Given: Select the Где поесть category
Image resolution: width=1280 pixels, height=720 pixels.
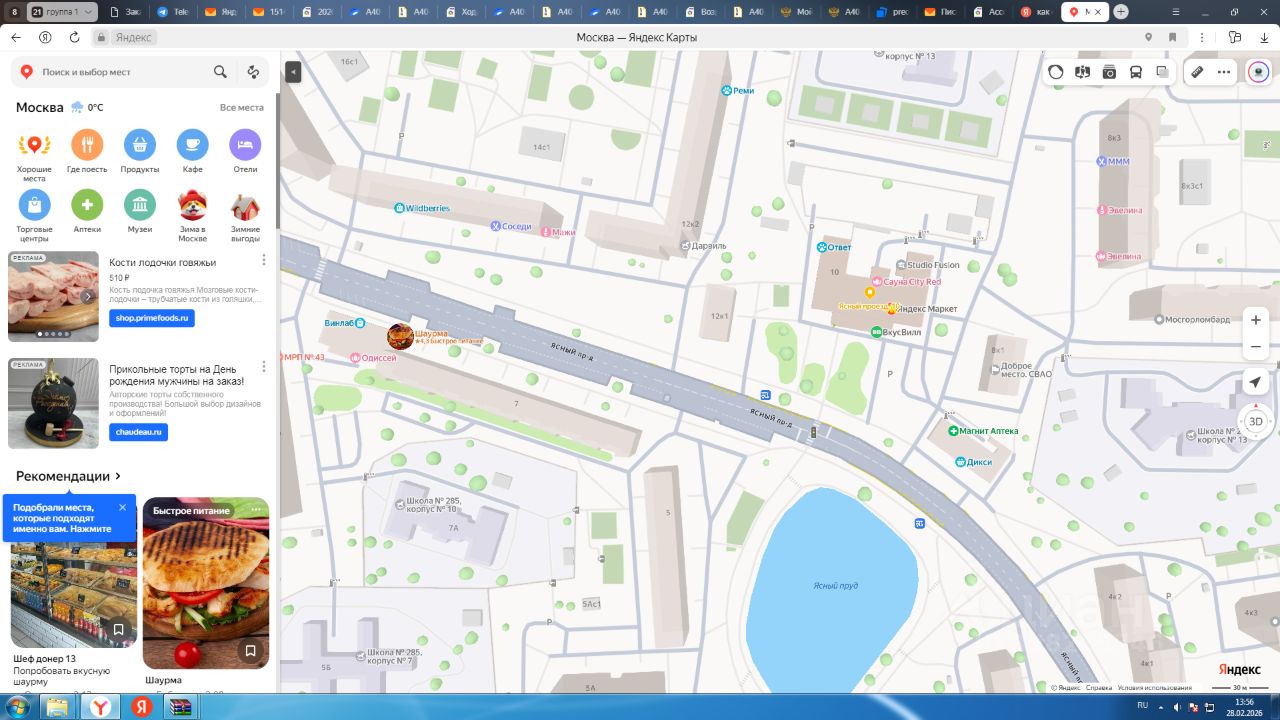Looking at the screenshot, I should 87,151.
